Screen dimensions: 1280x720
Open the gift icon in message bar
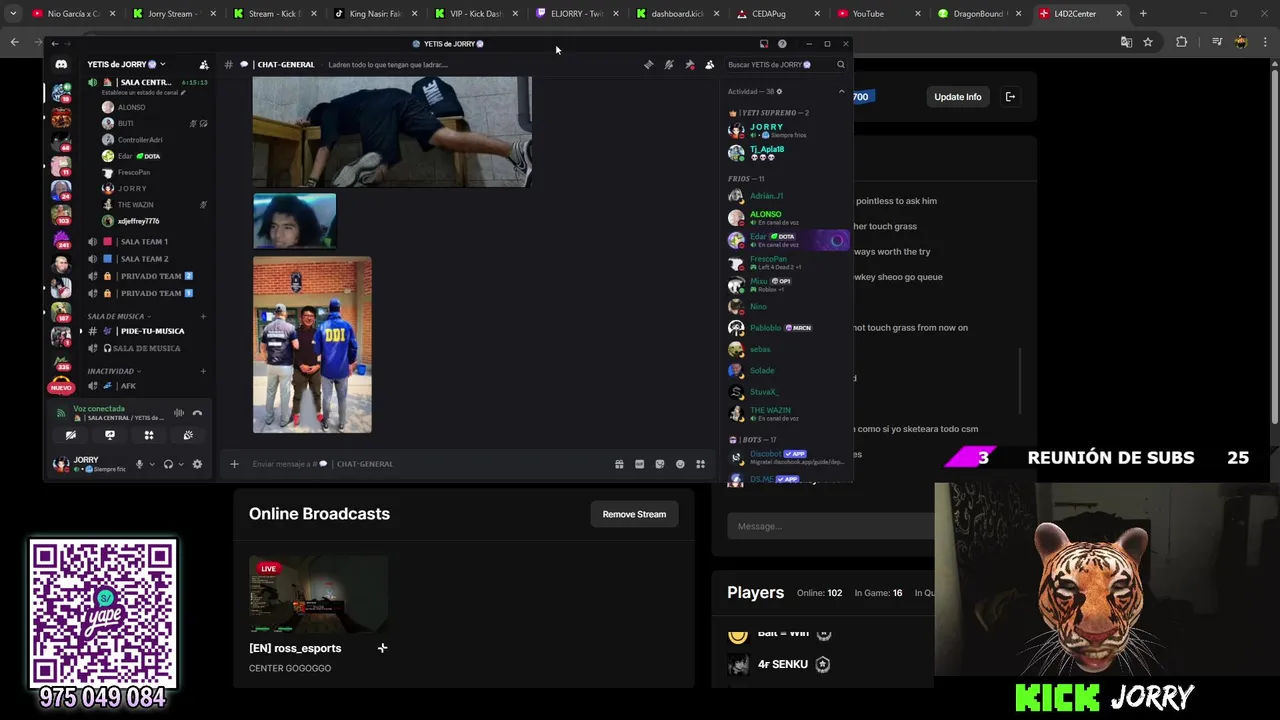click(619, 464)
